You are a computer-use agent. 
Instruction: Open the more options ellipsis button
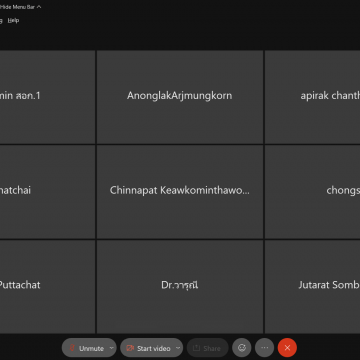(264, 348)
